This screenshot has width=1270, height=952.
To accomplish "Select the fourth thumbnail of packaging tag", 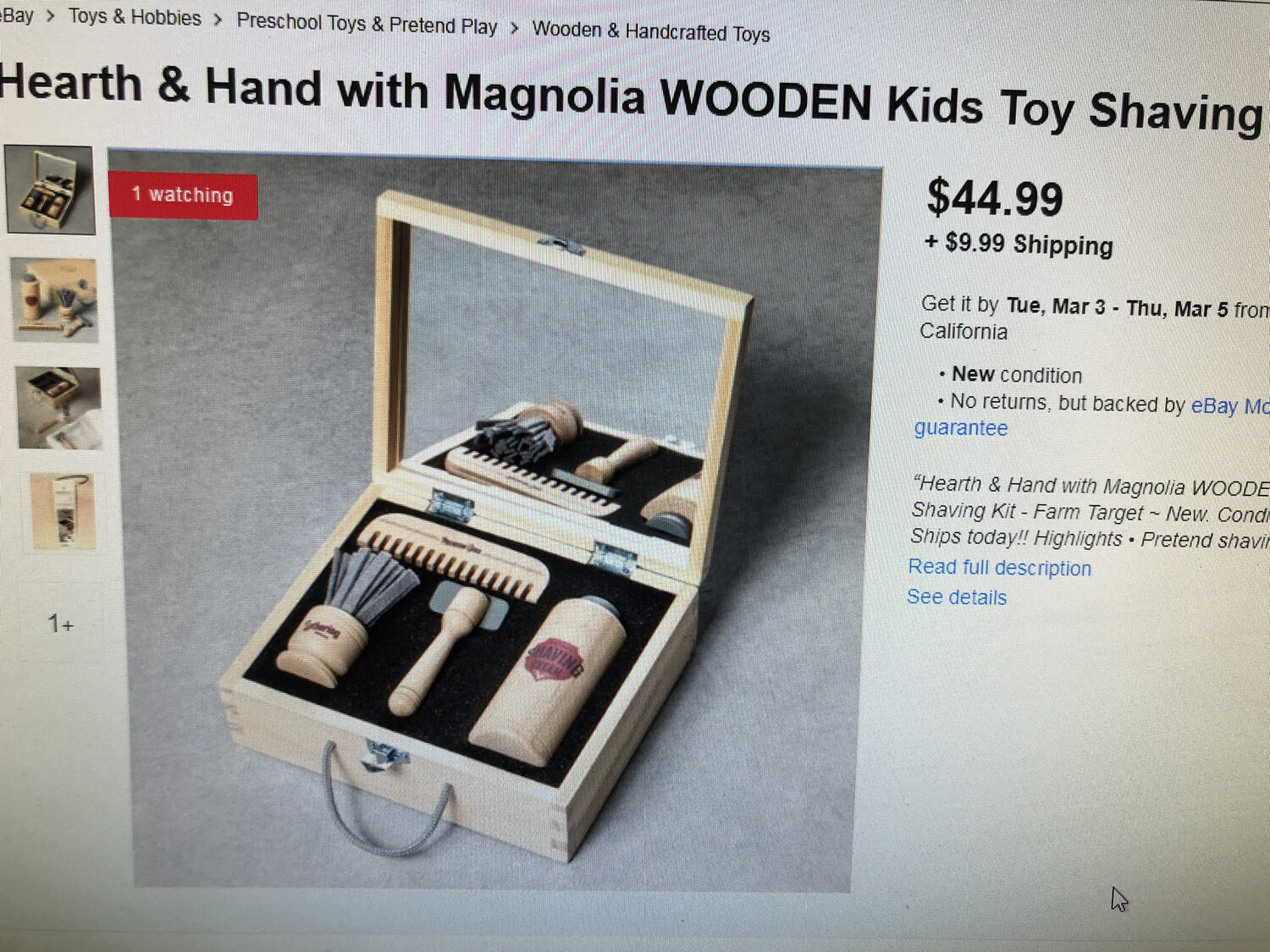I will (62, 513).
